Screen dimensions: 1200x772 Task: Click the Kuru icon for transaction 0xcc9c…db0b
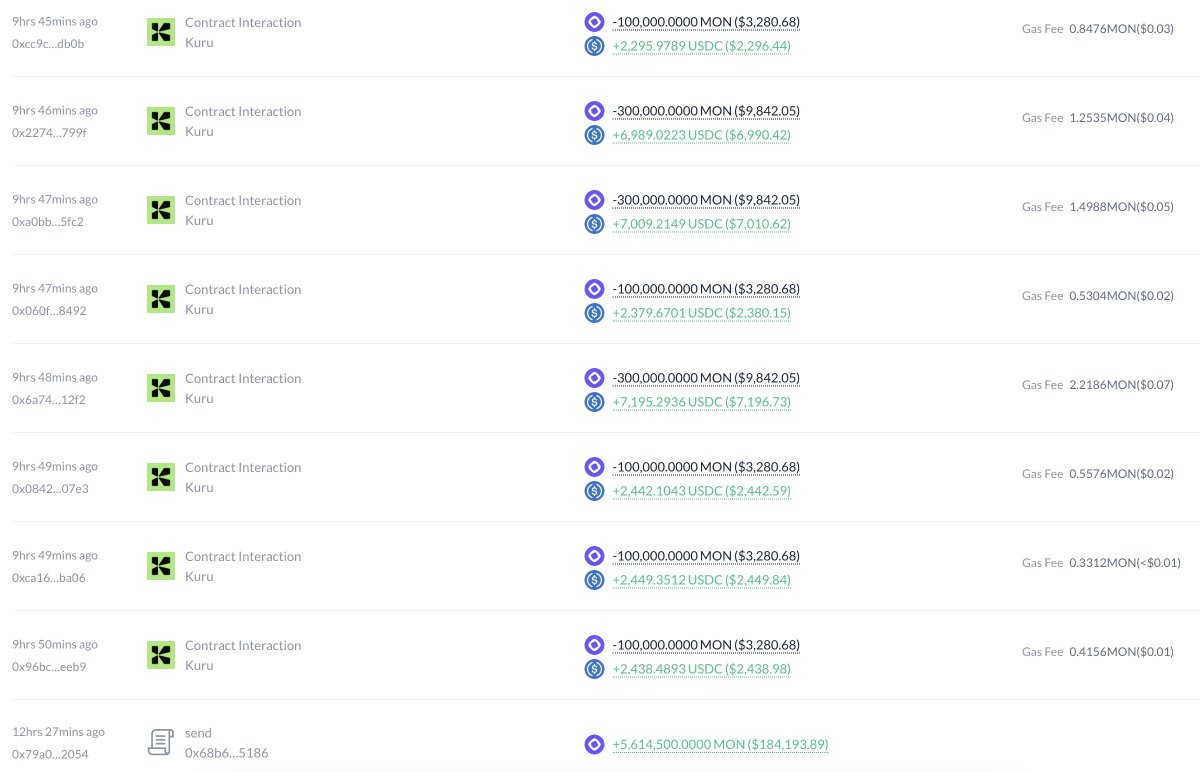click(x=160, y=32)
